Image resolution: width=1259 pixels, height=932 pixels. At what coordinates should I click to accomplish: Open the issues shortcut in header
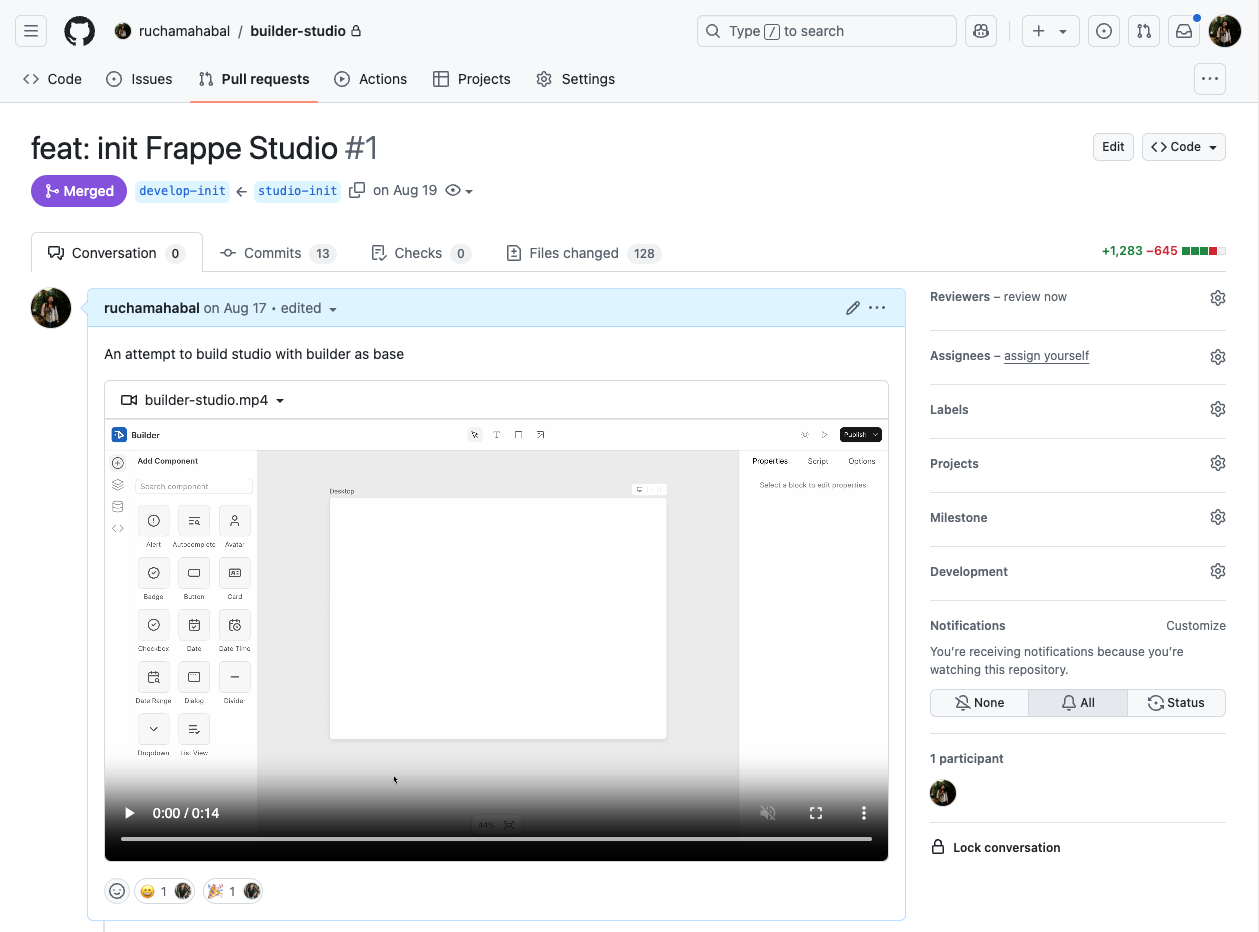[x=1104, y=31]
